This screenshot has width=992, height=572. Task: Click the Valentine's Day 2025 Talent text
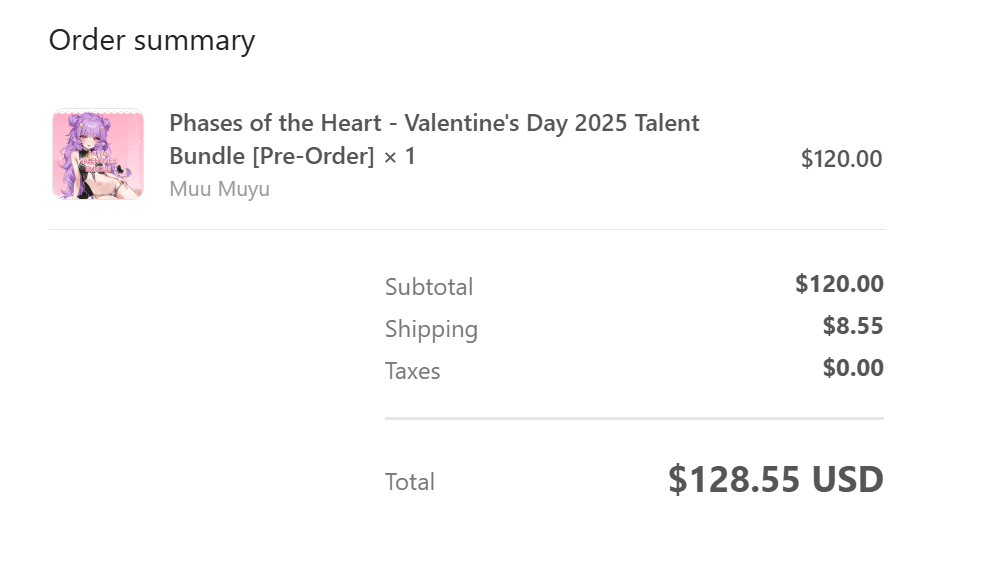[552, 123]
